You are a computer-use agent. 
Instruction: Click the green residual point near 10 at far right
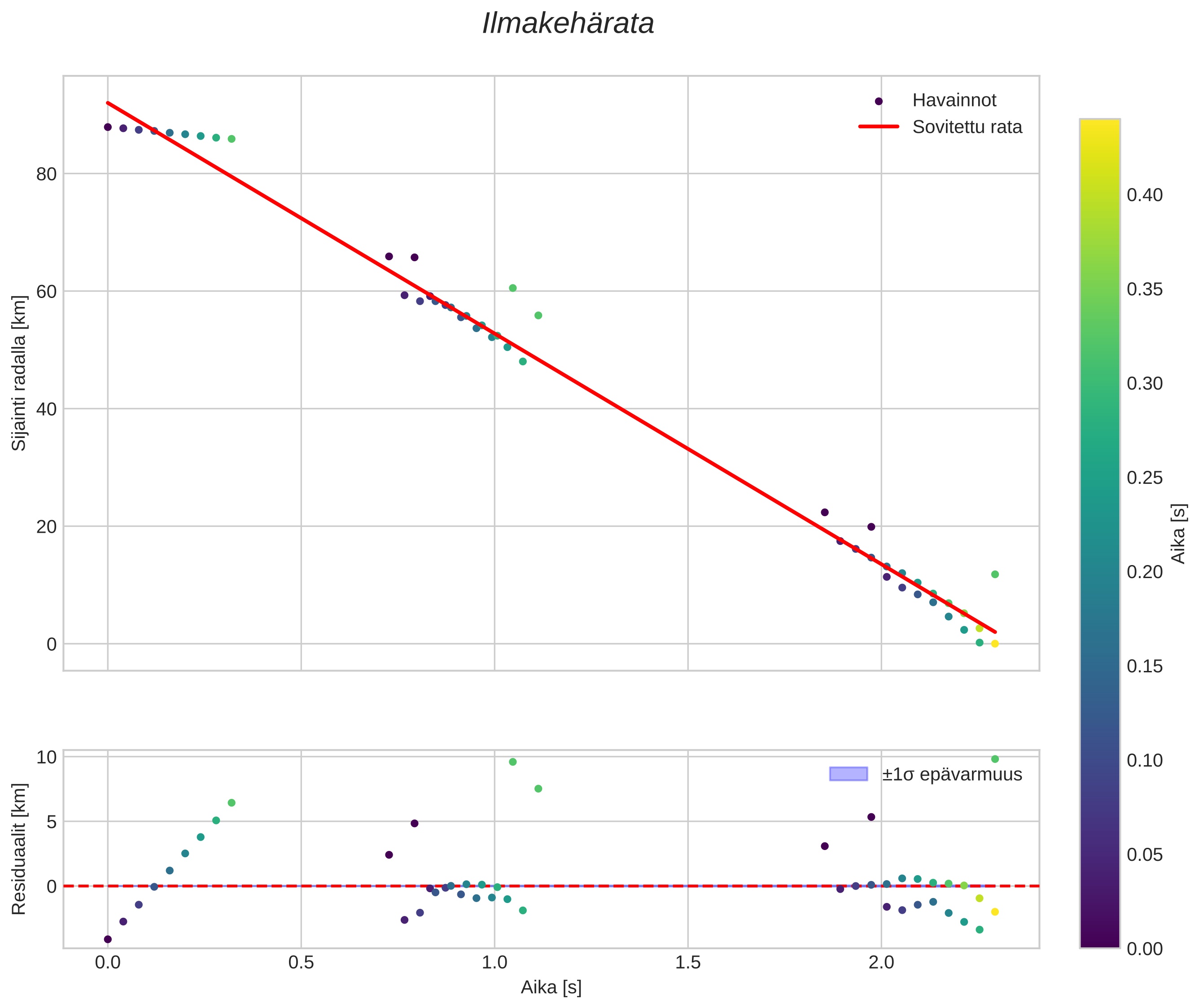[994, 759]
